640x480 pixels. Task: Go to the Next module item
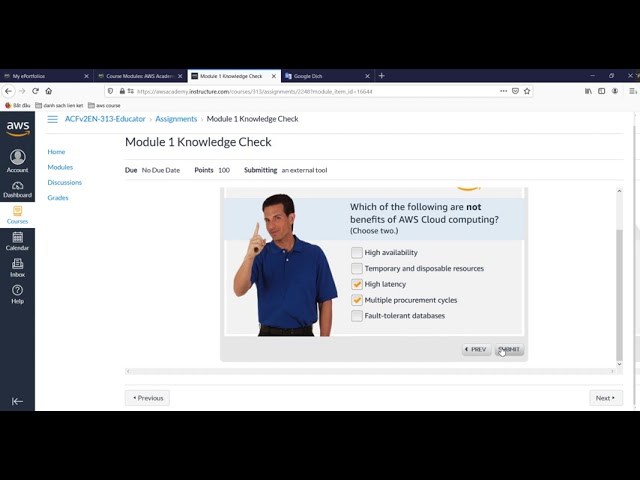[x=606, y=398]
